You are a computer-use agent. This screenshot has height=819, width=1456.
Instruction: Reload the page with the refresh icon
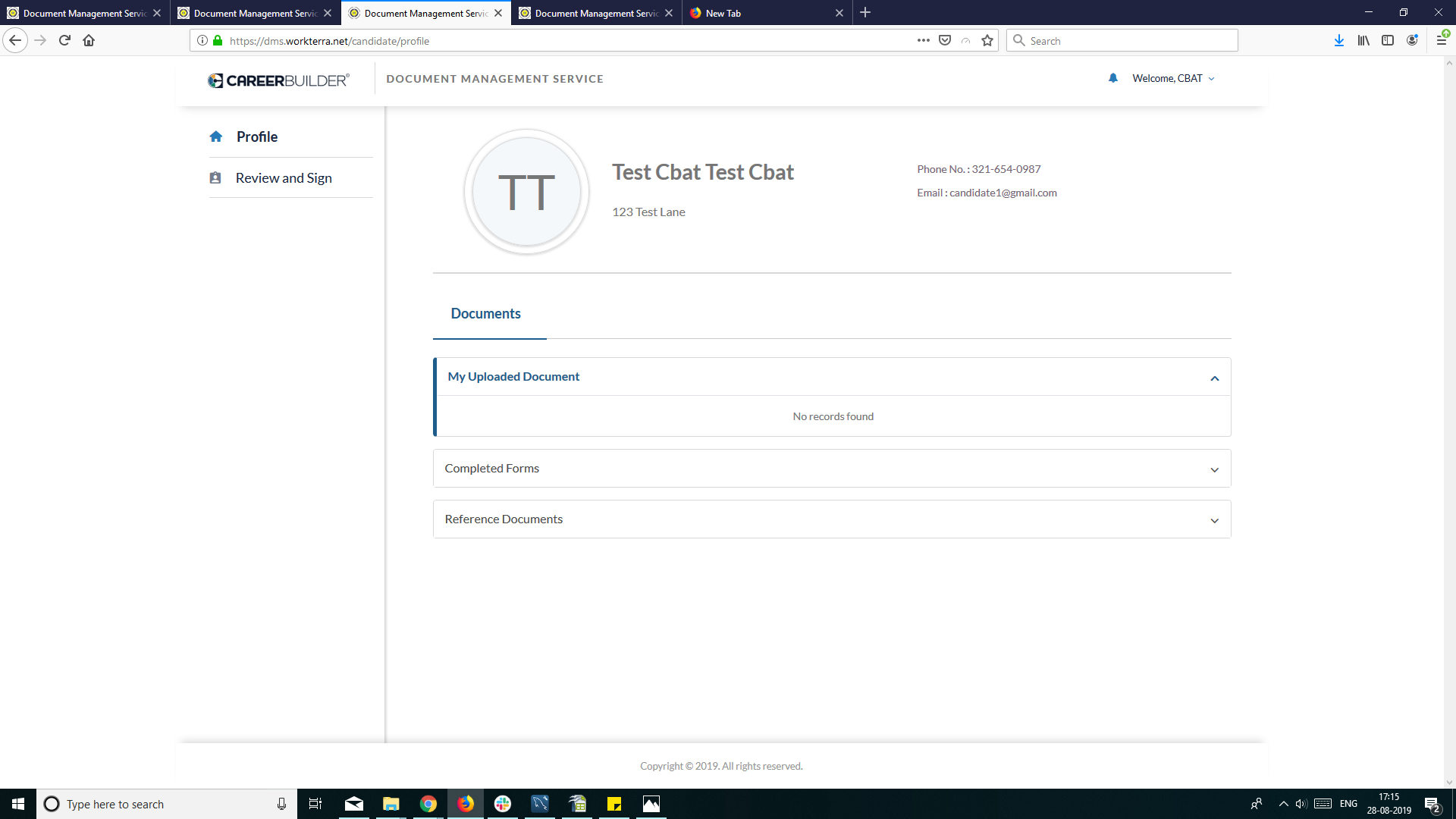point(64,40)
